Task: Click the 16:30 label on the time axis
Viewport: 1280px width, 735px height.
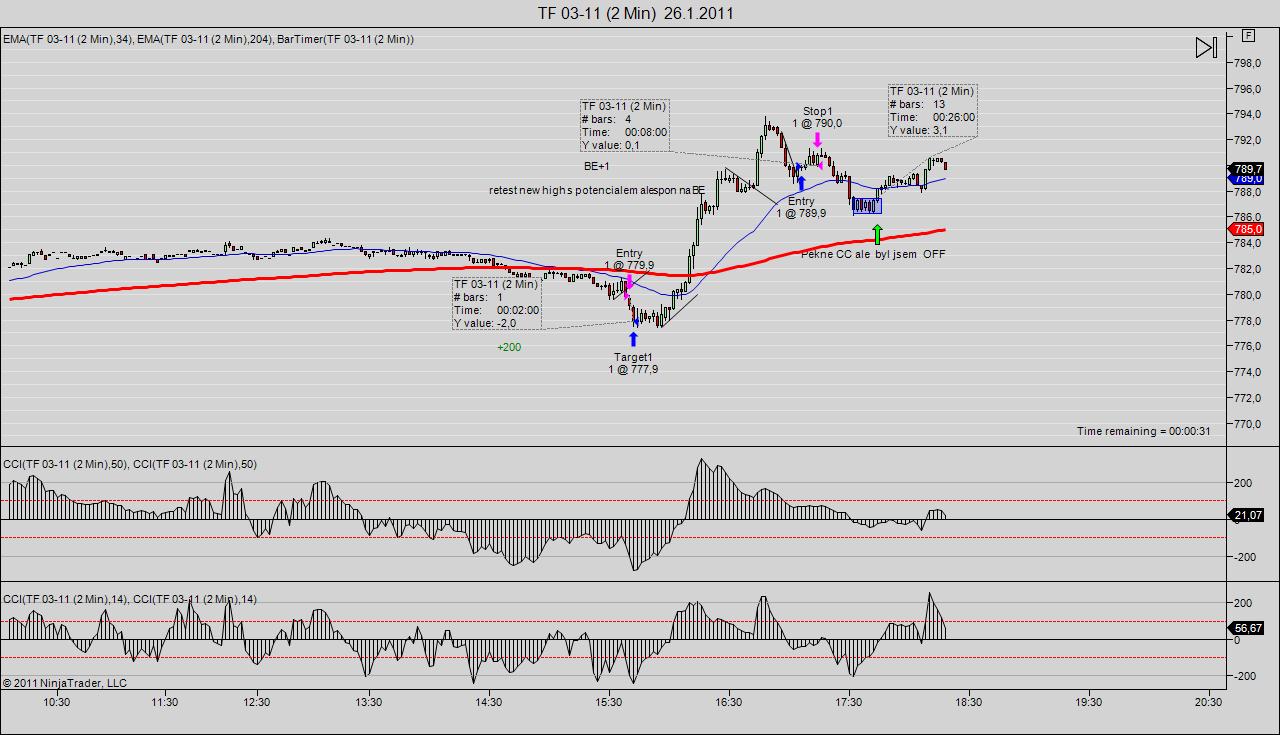Action: click(729, 702)
